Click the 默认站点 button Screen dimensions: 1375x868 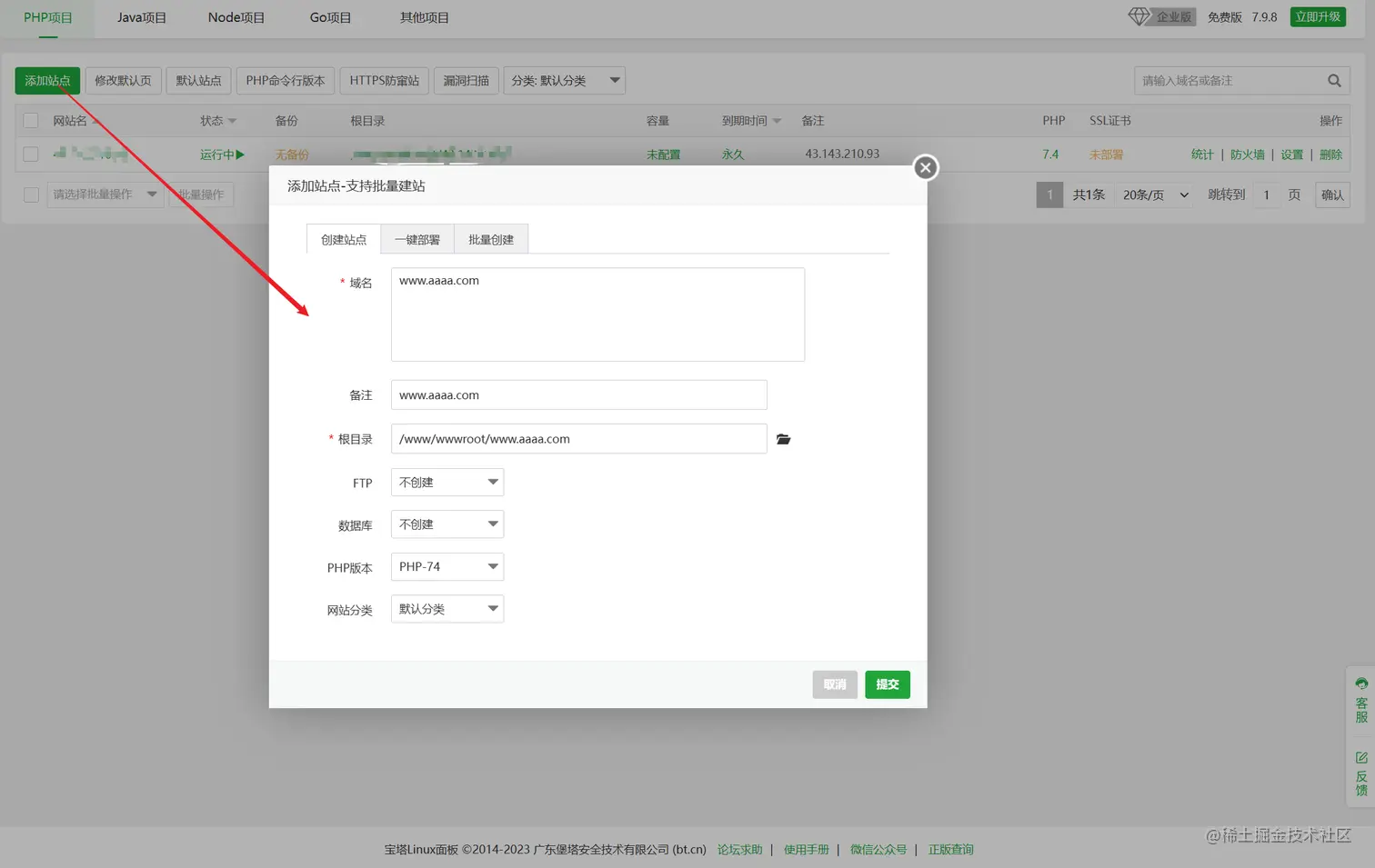(x=198, y=81)
